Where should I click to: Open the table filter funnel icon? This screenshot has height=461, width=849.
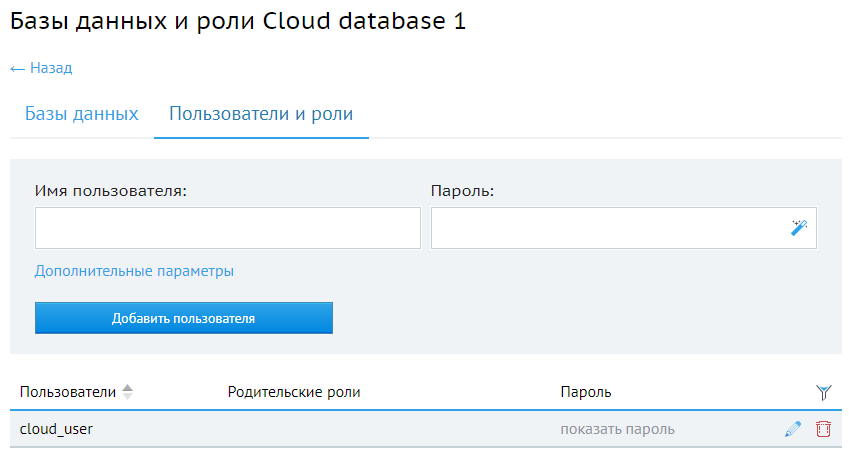coord(823,392)
